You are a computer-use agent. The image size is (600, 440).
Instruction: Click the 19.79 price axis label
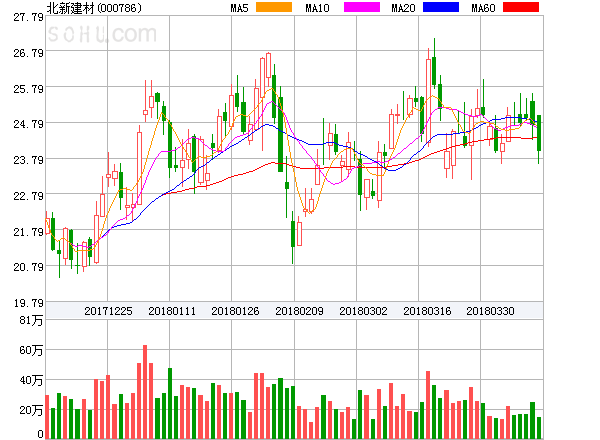tap(28, 303)
